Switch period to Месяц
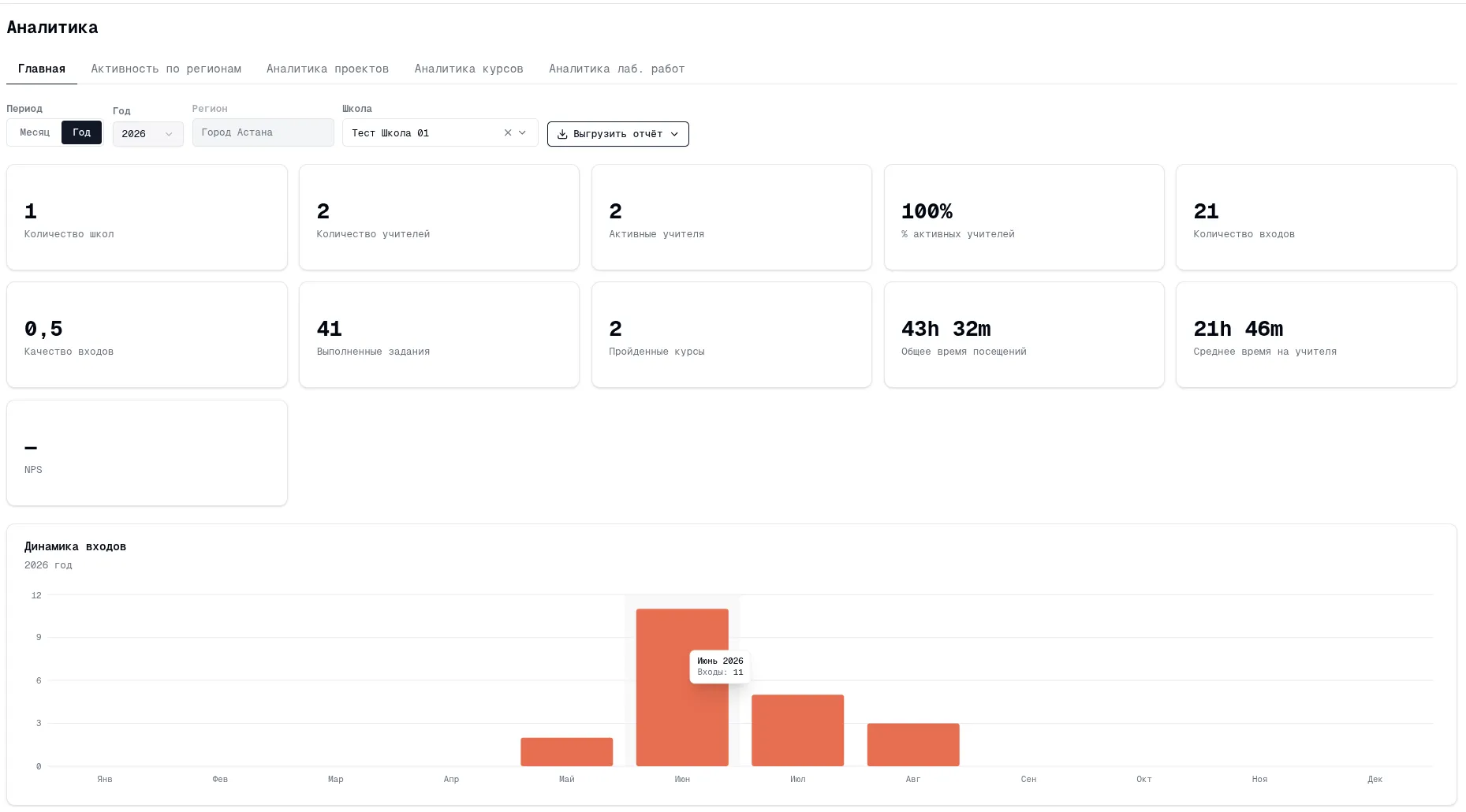Image resolution: width=1466 pixels, height=812 pixels. click(35, 132)
